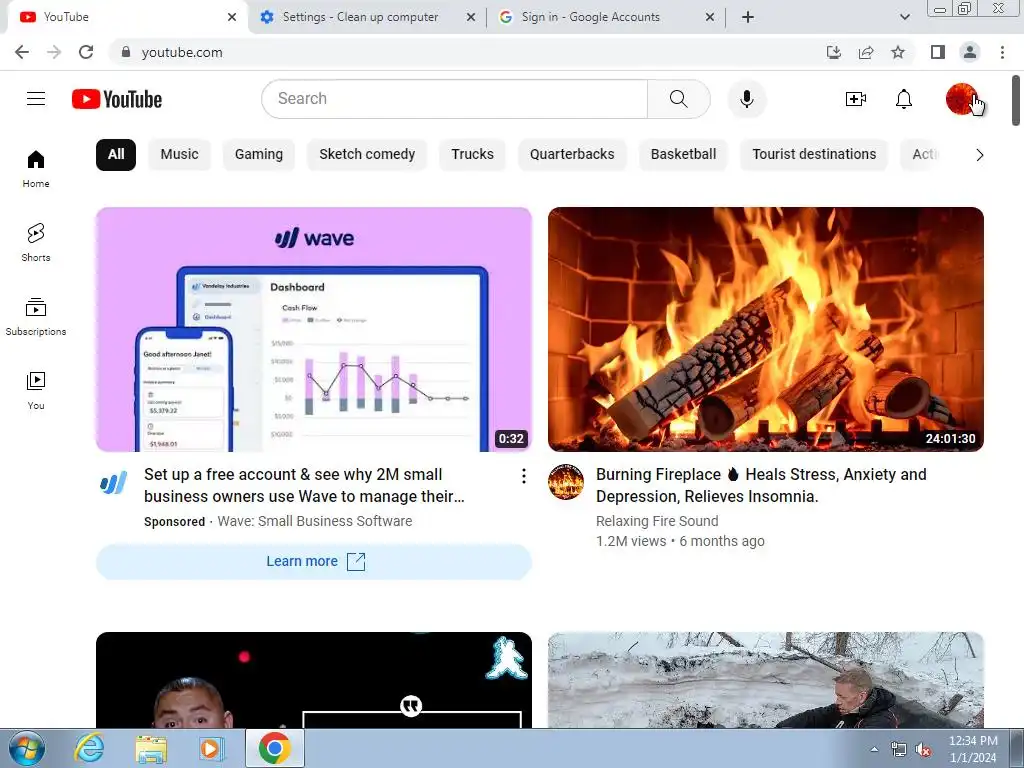Open the snowy outdoor video thumbnail
This screenshot has height=768, width=1024.
766,680
